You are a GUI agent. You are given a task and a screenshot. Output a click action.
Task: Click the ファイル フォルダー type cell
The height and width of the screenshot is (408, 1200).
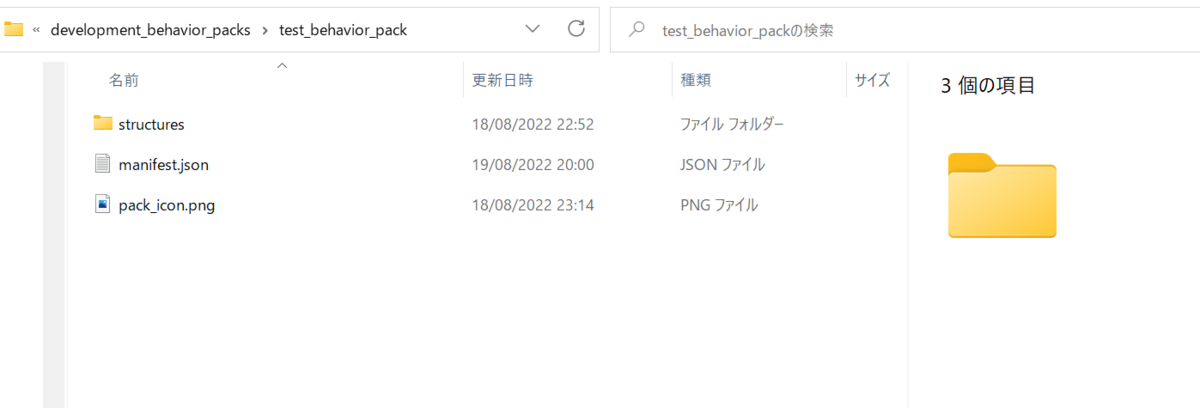pos(731,124)
